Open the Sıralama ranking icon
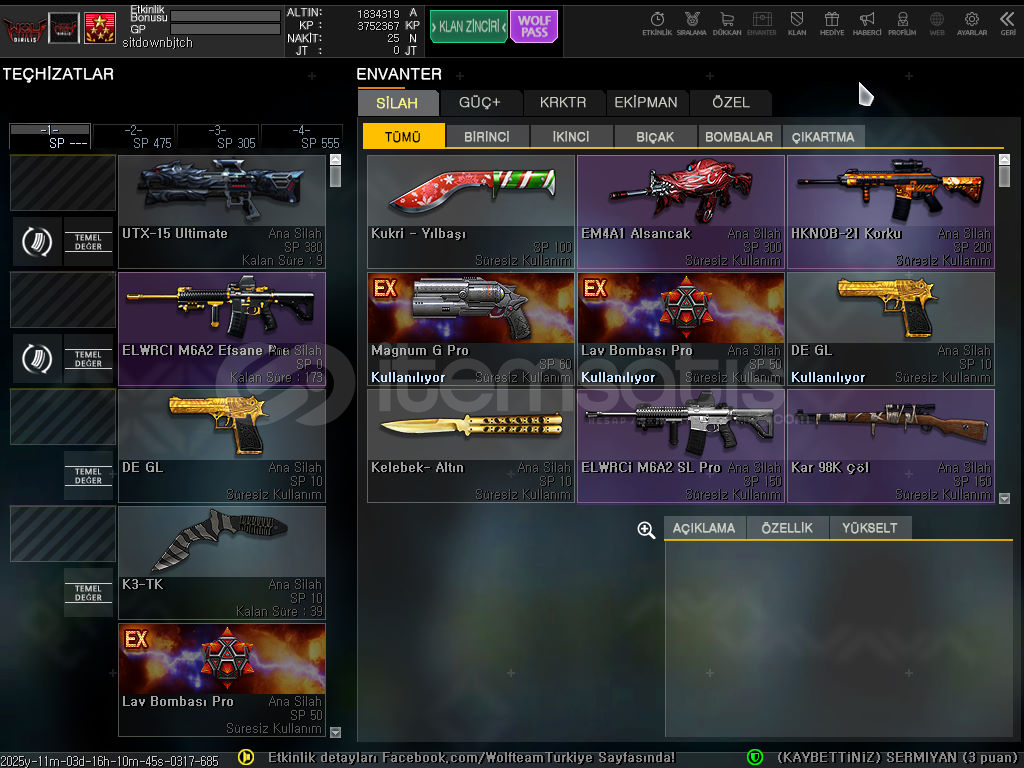 (x=692, y=24)
